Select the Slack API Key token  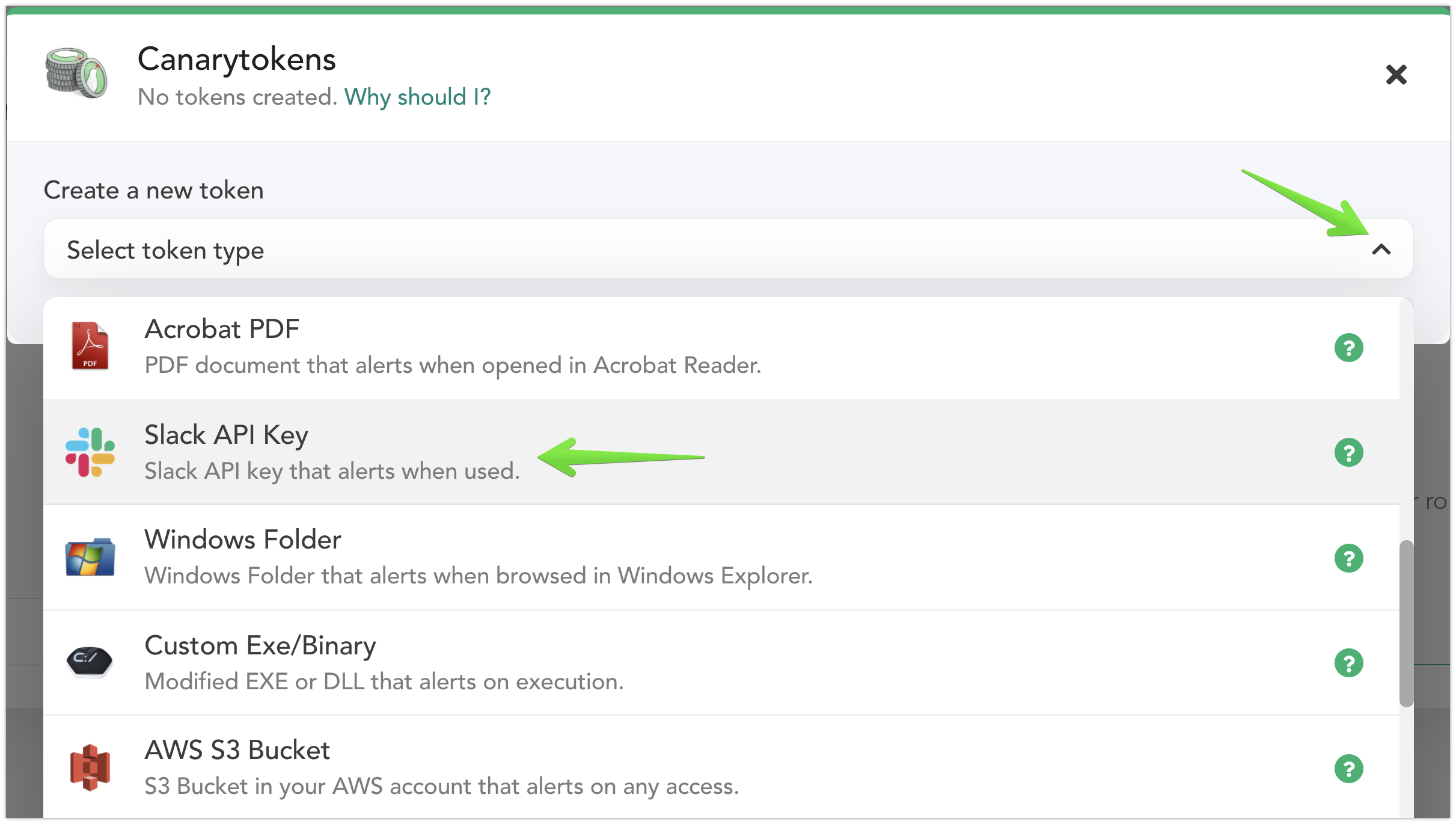click(x=721, y=452)
